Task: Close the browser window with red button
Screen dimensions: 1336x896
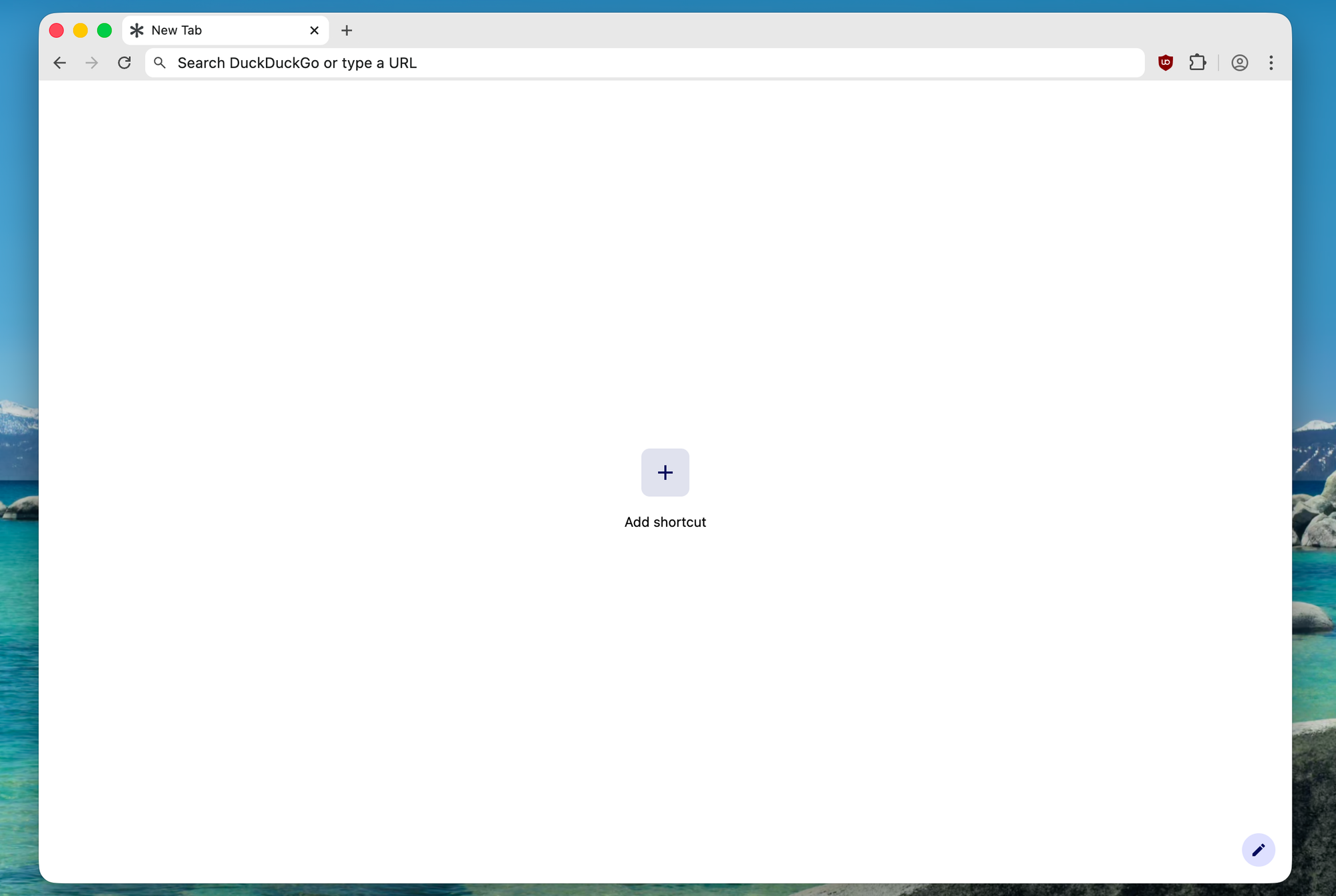Action: (x=57, y=30)
